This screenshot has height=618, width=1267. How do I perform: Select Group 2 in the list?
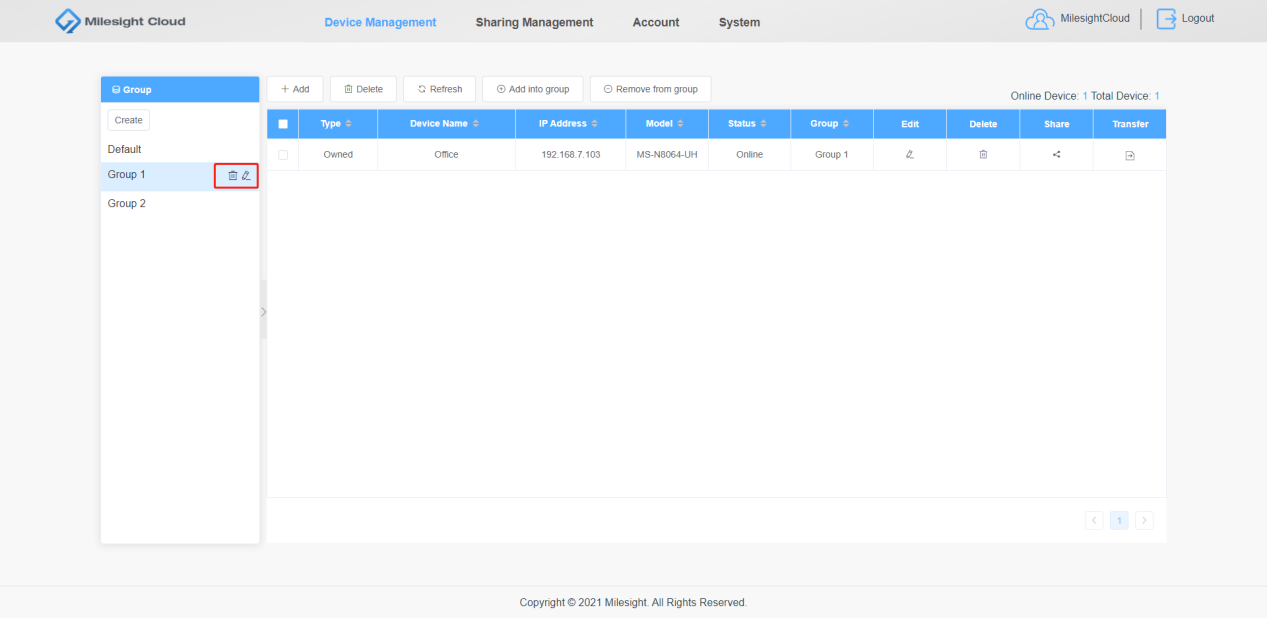[180, 203]
